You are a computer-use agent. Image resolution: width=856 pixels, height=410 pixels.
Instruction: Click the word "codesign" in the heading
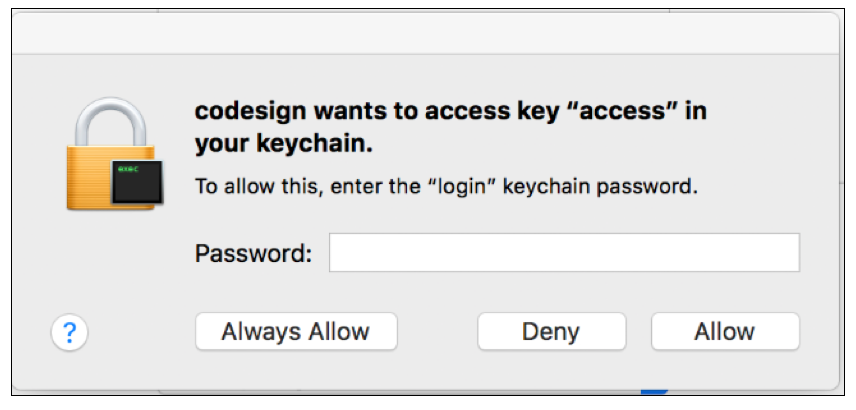coord(246,111)
